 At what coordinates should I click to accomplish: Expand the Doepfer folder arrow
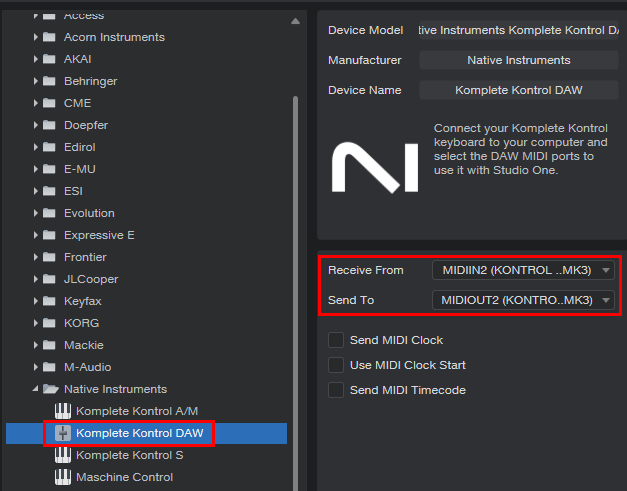(36, 125)
